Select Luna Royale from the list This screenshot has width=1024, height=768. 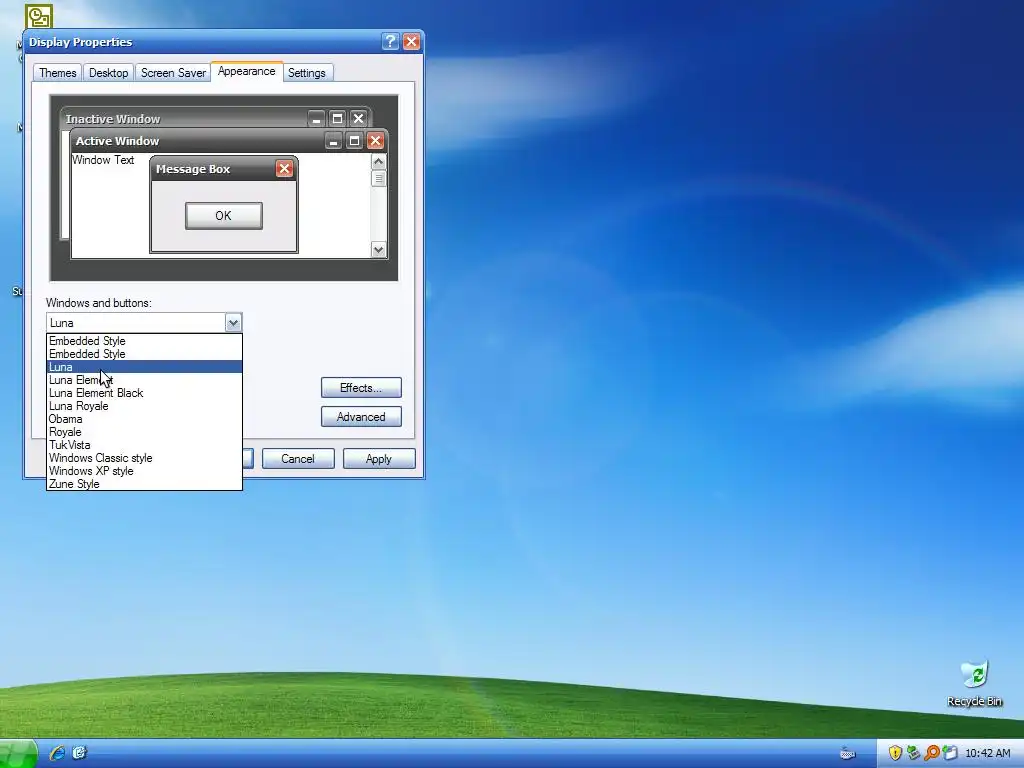[x=144, y=406]
